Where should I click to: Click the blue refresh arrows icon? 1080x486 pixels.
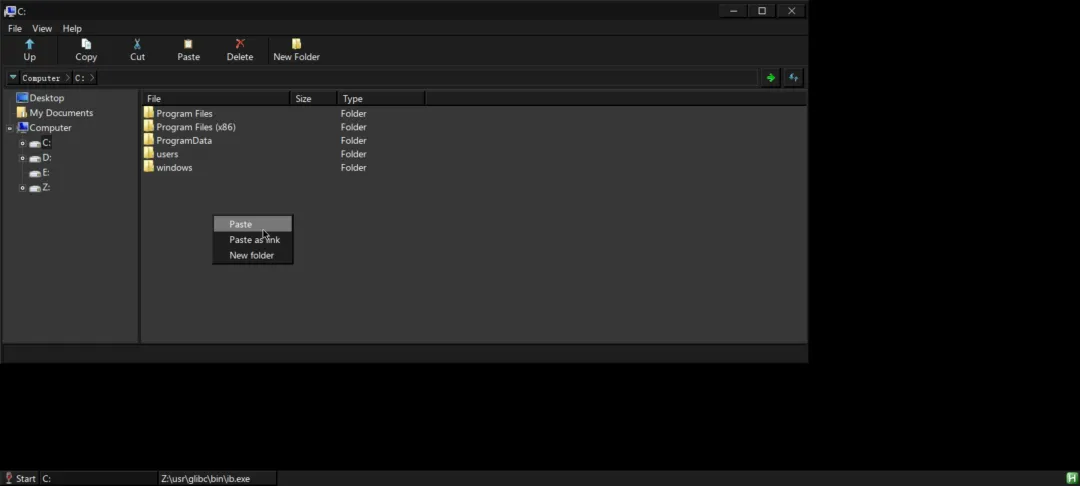pos(793,78)
